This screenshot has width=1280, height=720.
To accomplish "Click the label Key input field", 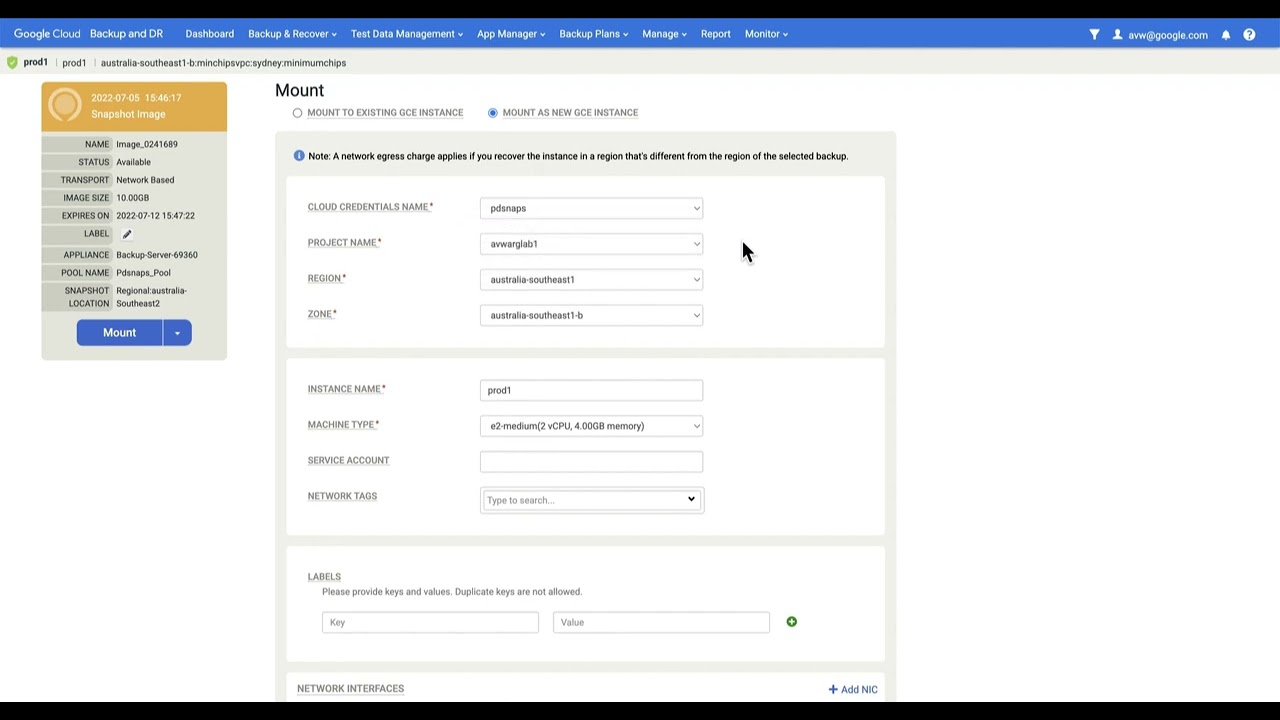I will (430, 622).
